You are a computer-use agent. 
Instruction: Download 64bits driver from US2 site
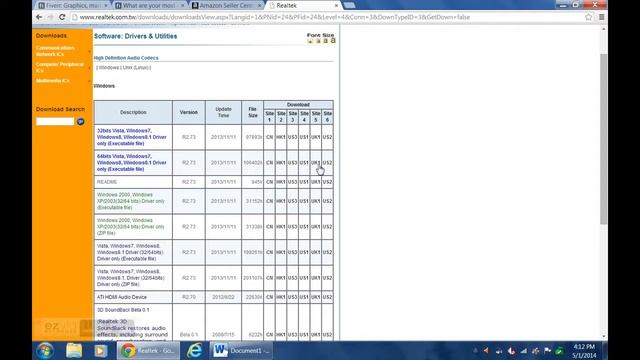tap(327, 162)
